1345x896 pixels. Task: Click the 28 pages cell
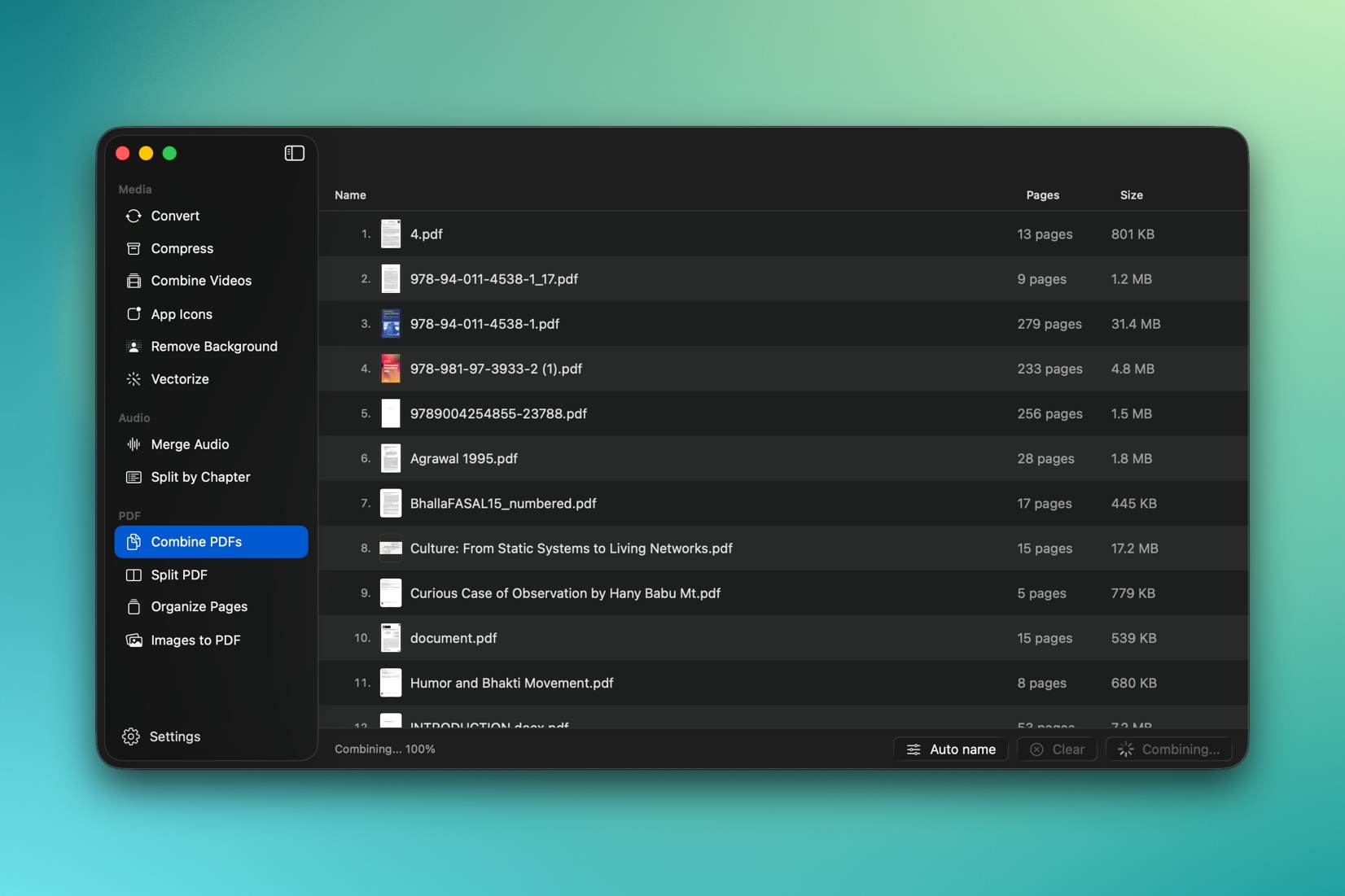click(1045, 458)
